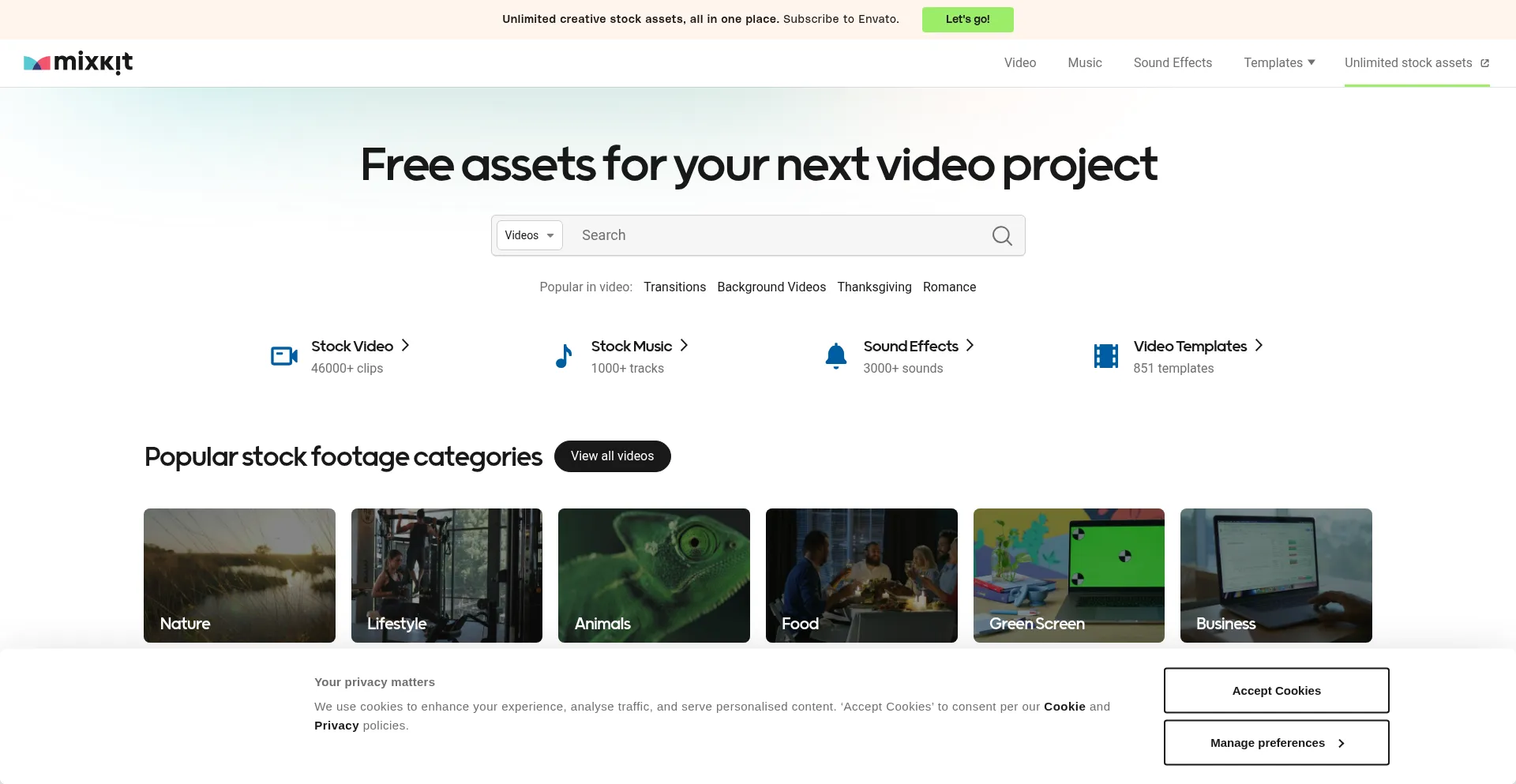Select the Romance popular search link
The width and height of the screenshot is (1516, 784).
click(949, 287)
